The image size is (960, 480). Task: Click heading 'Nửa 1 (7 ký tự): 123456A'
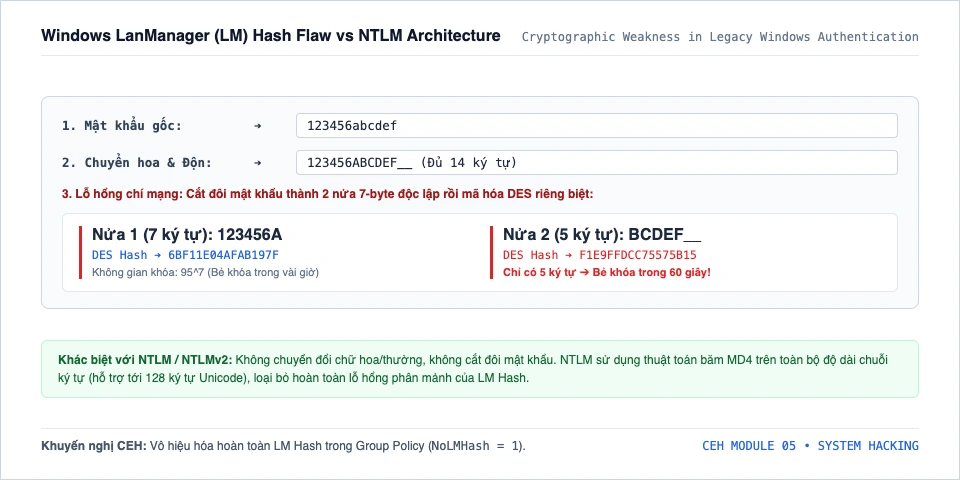click(x=187, y=234)
